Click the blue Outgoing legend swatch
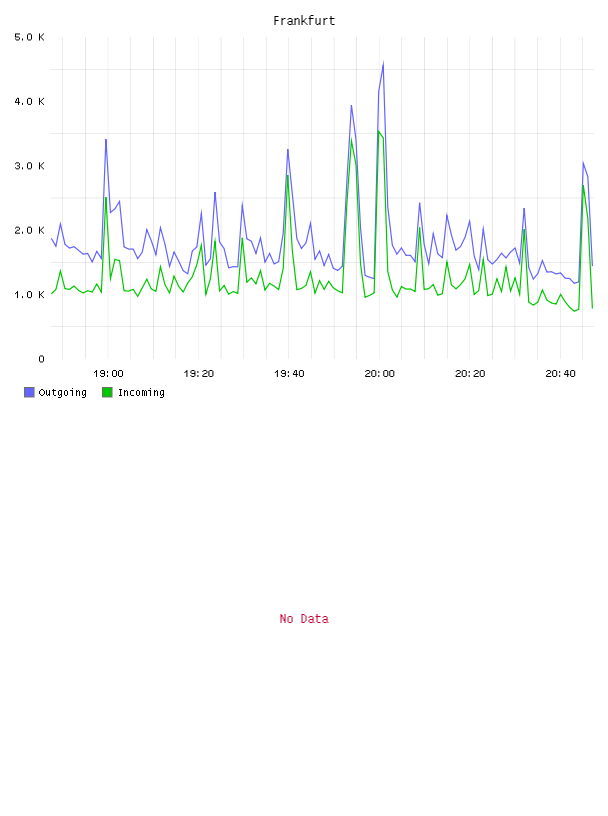The height and width of the screenshot is (816, 608). point(29,392)
